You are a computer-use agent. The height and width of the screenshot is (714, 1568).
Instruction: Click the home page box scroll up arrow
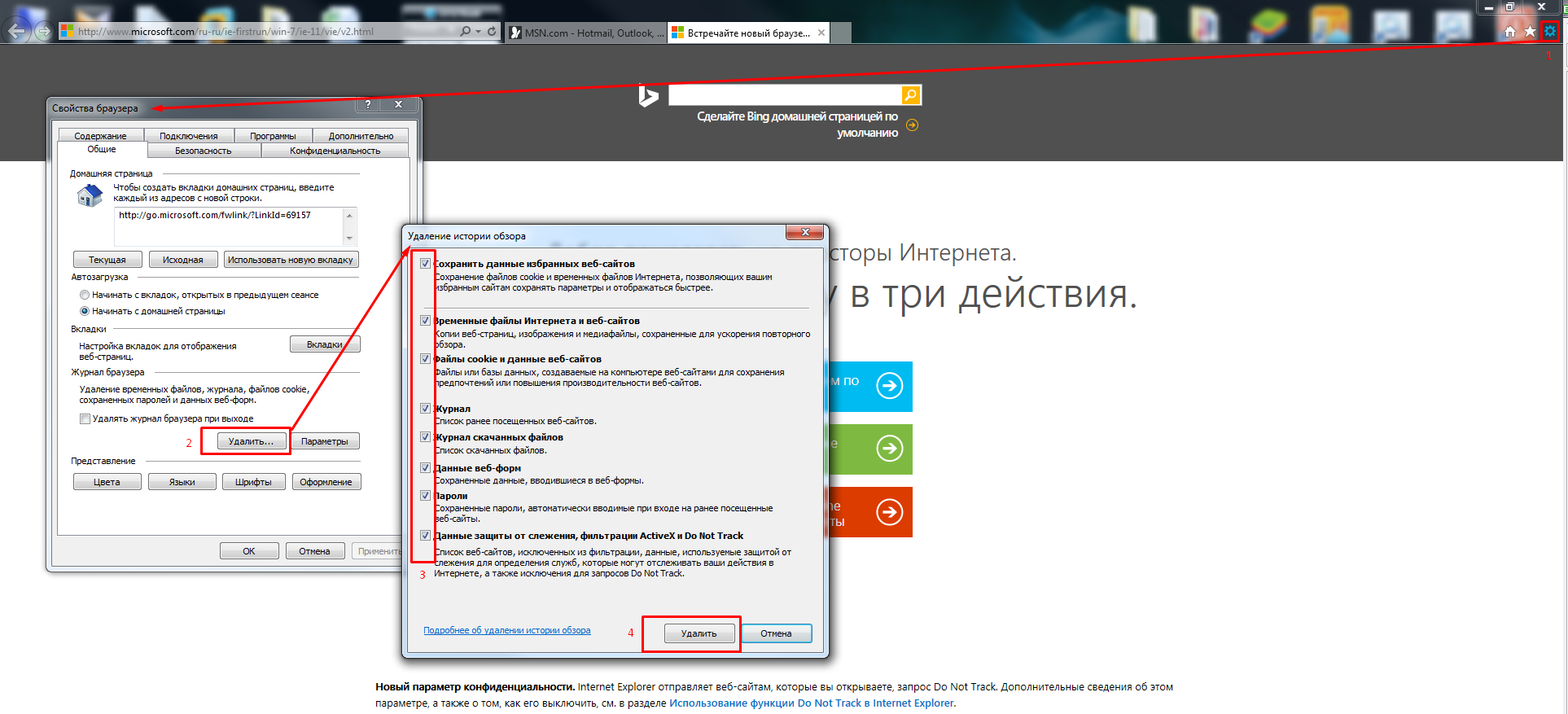pos(349,215)
